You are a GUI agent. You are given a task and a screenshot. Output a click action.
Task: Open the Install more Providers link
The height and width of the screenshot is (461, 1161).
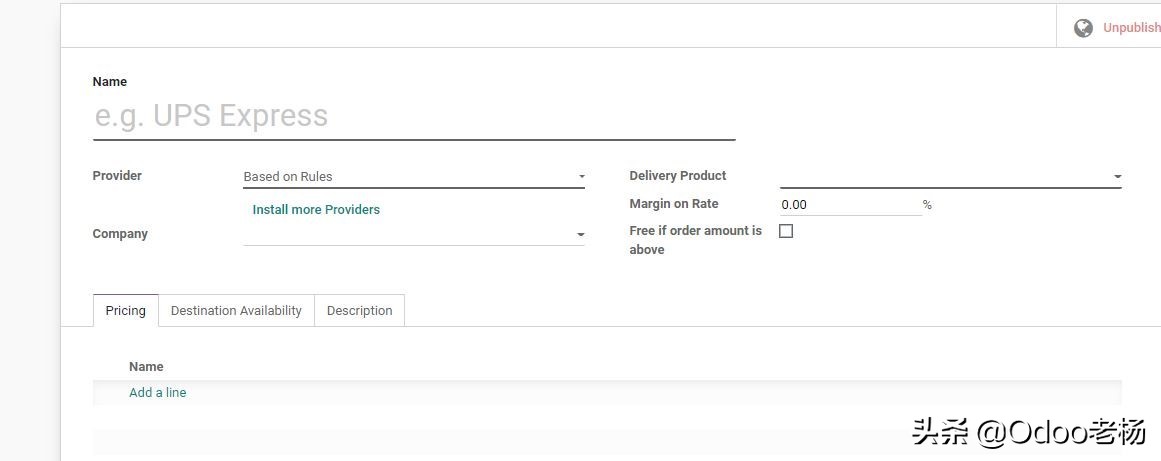tap(316, 209)
